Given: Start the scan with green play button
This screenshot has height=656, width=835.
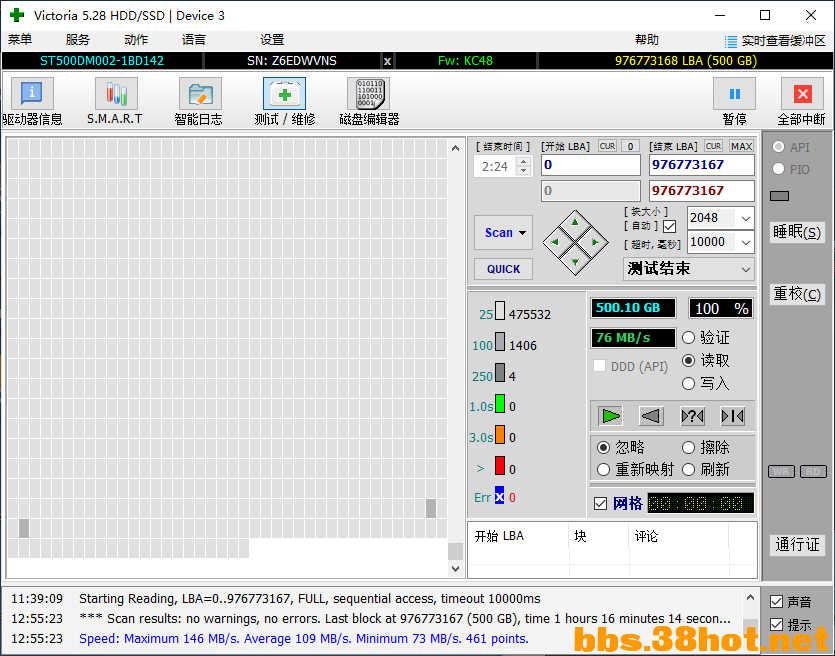Looking at the screenshot, I should pyautogui.click(x=610, y=416).
